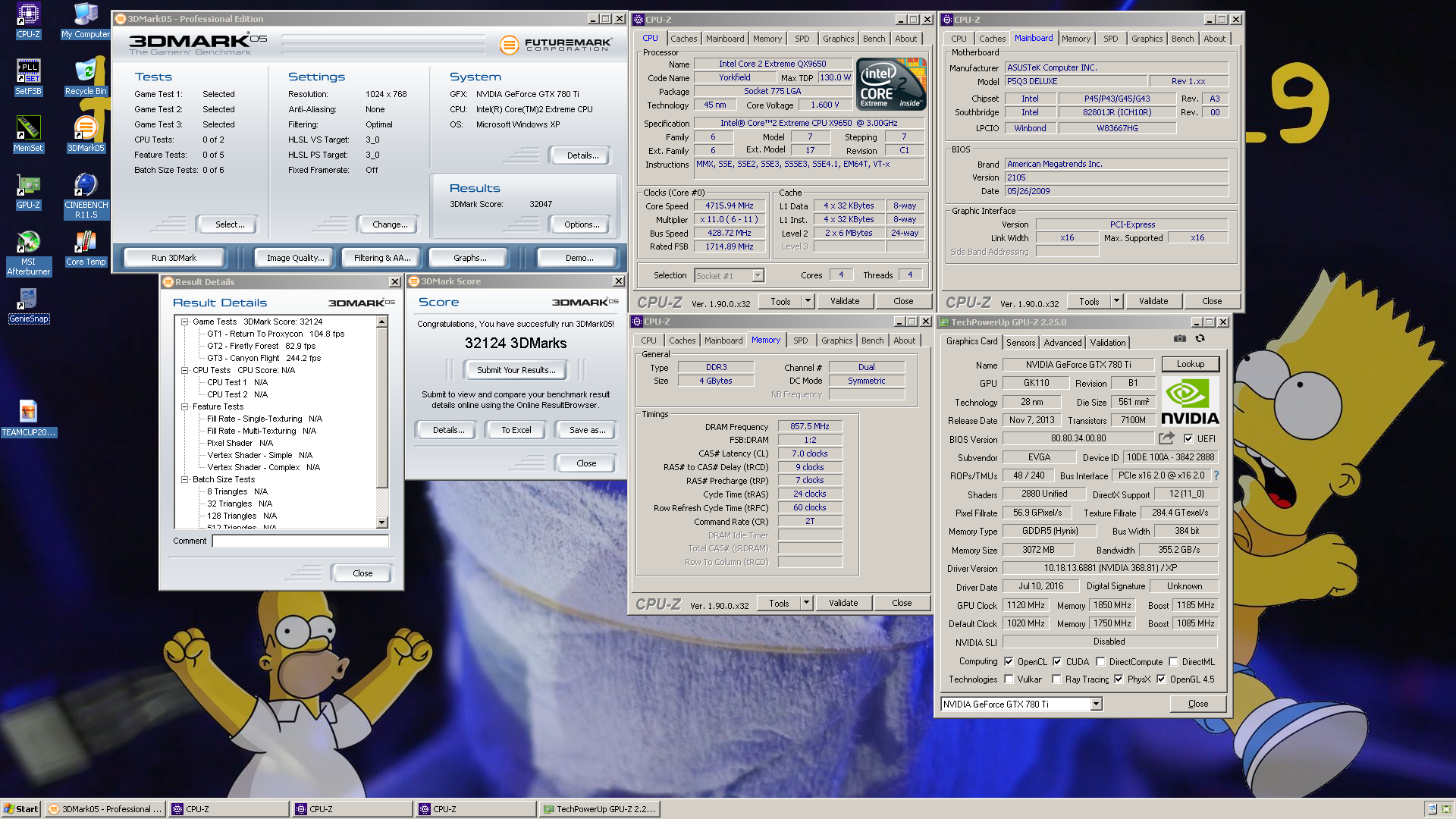Click the NVIDIA logo in GPU-Z
This screenshot has width=1456, height=819.
[x=1190, y=402]
